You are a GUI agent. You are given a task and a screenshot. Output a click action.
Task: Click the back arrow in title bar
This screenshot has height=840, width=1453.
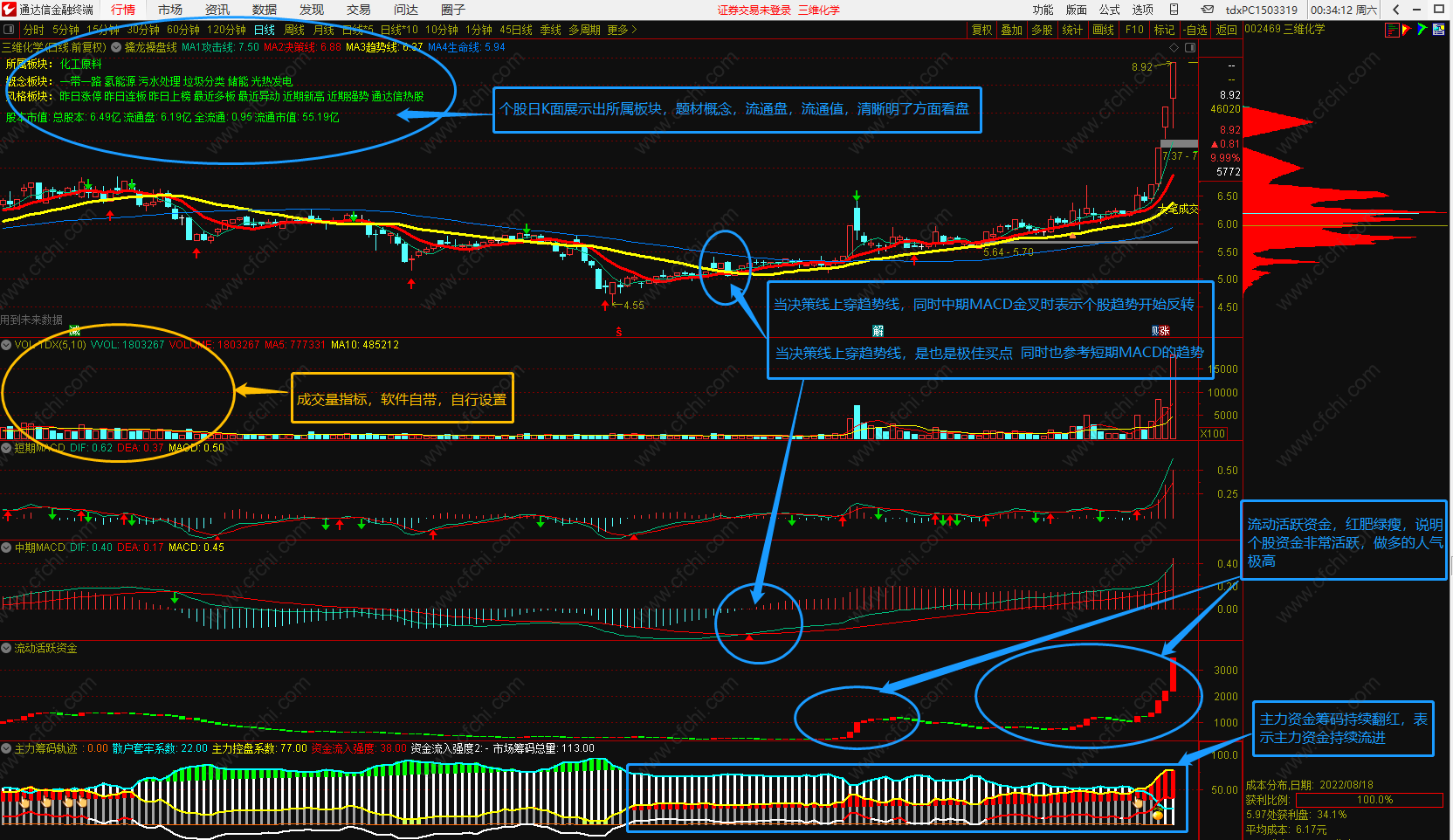(1396, 10)
